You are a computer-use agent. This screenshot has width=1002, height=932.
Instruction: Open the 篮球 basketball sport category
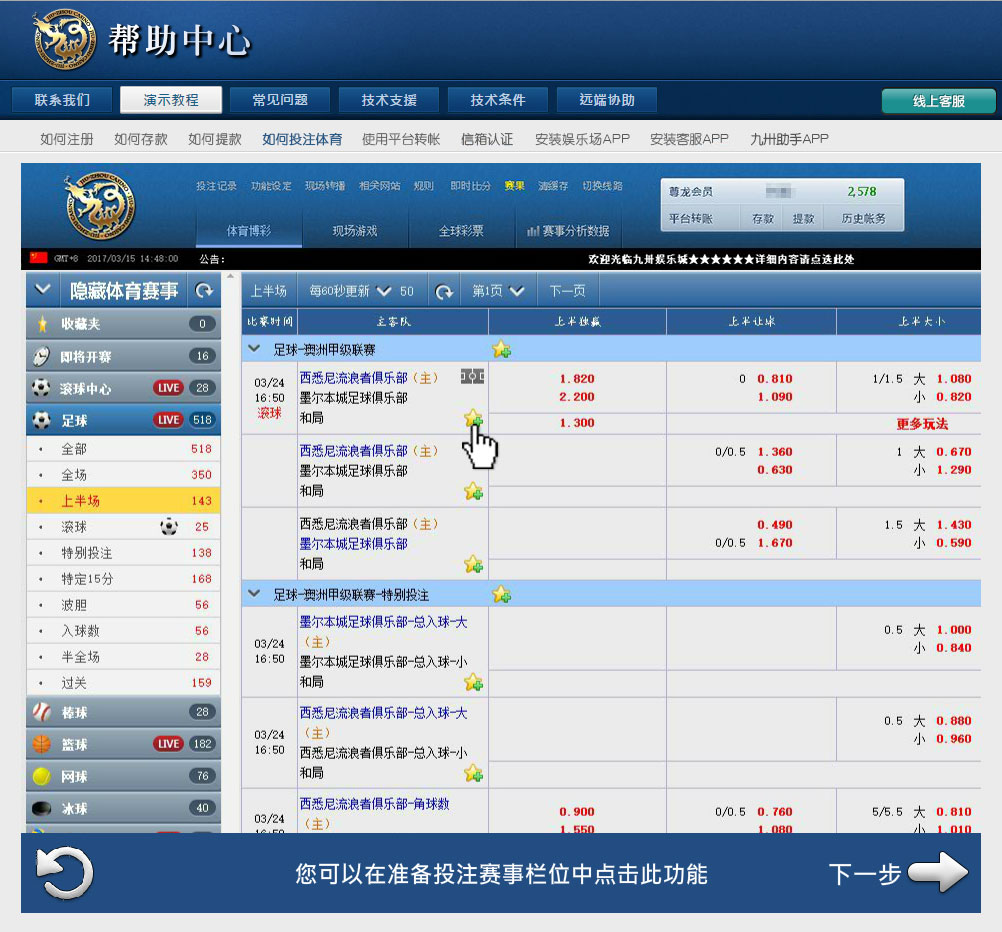coord(75,744)
